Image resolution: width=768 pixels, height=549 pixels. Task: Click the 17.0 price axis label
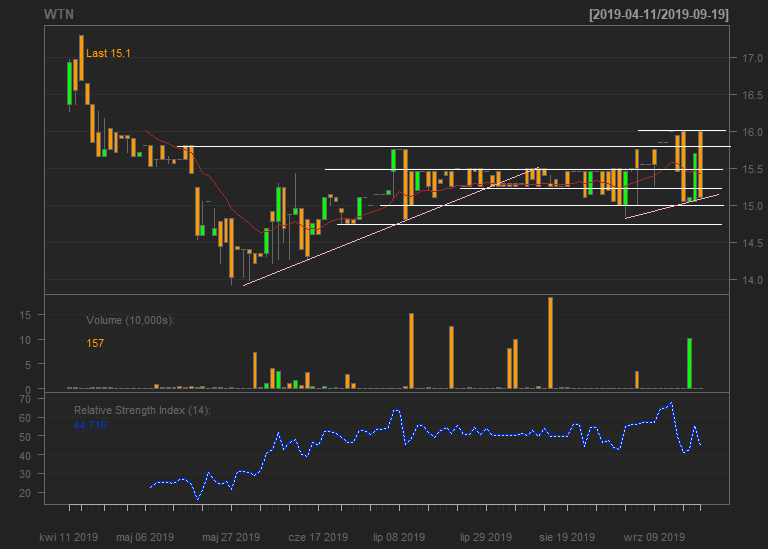tap(752, 58)
